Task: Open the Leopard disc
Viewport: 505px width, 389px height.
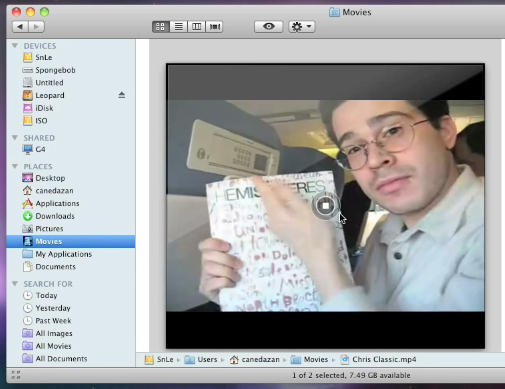Action: tap(71, 95)
